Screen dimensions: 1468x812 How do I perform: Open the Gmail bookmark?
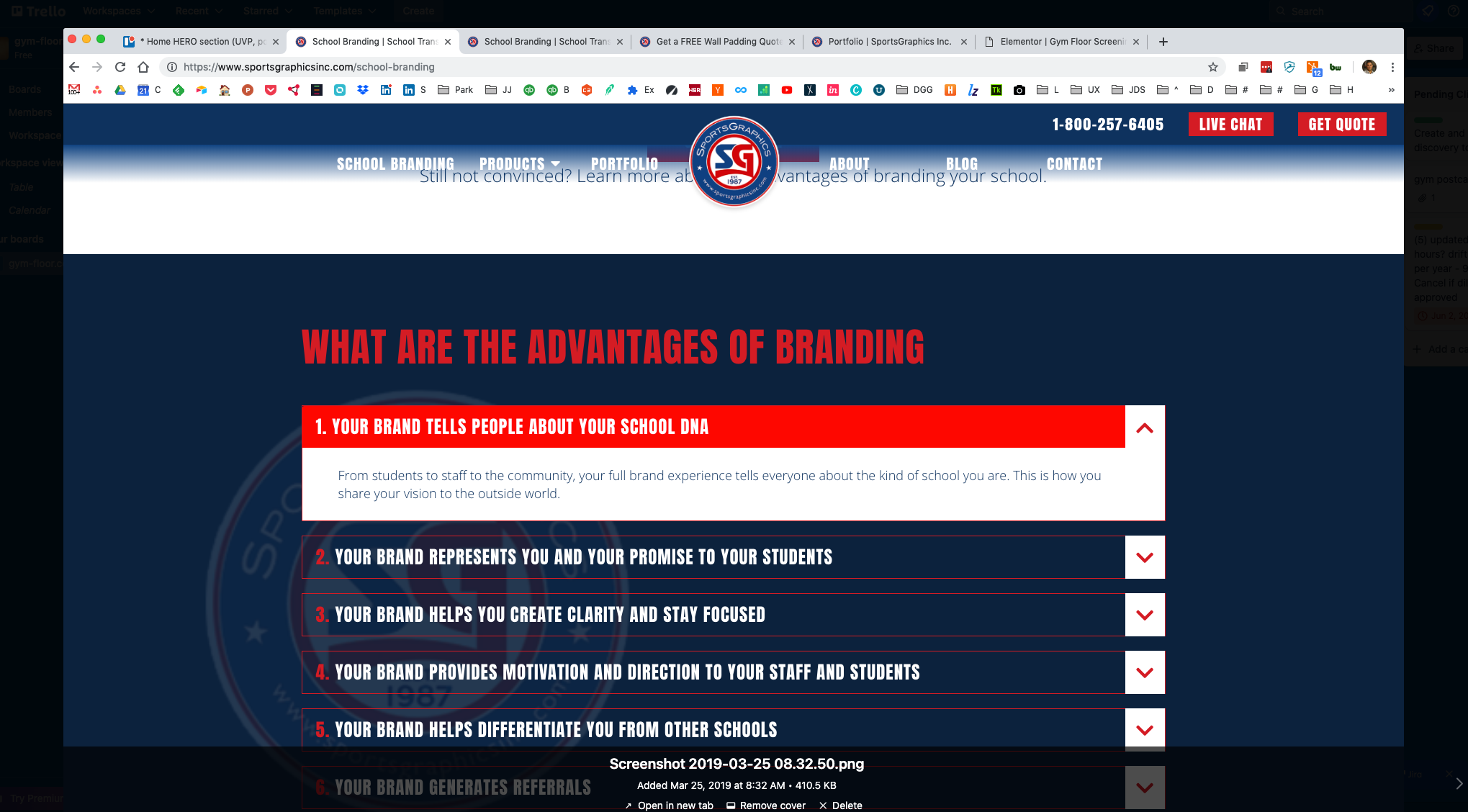tap(74, 89)
